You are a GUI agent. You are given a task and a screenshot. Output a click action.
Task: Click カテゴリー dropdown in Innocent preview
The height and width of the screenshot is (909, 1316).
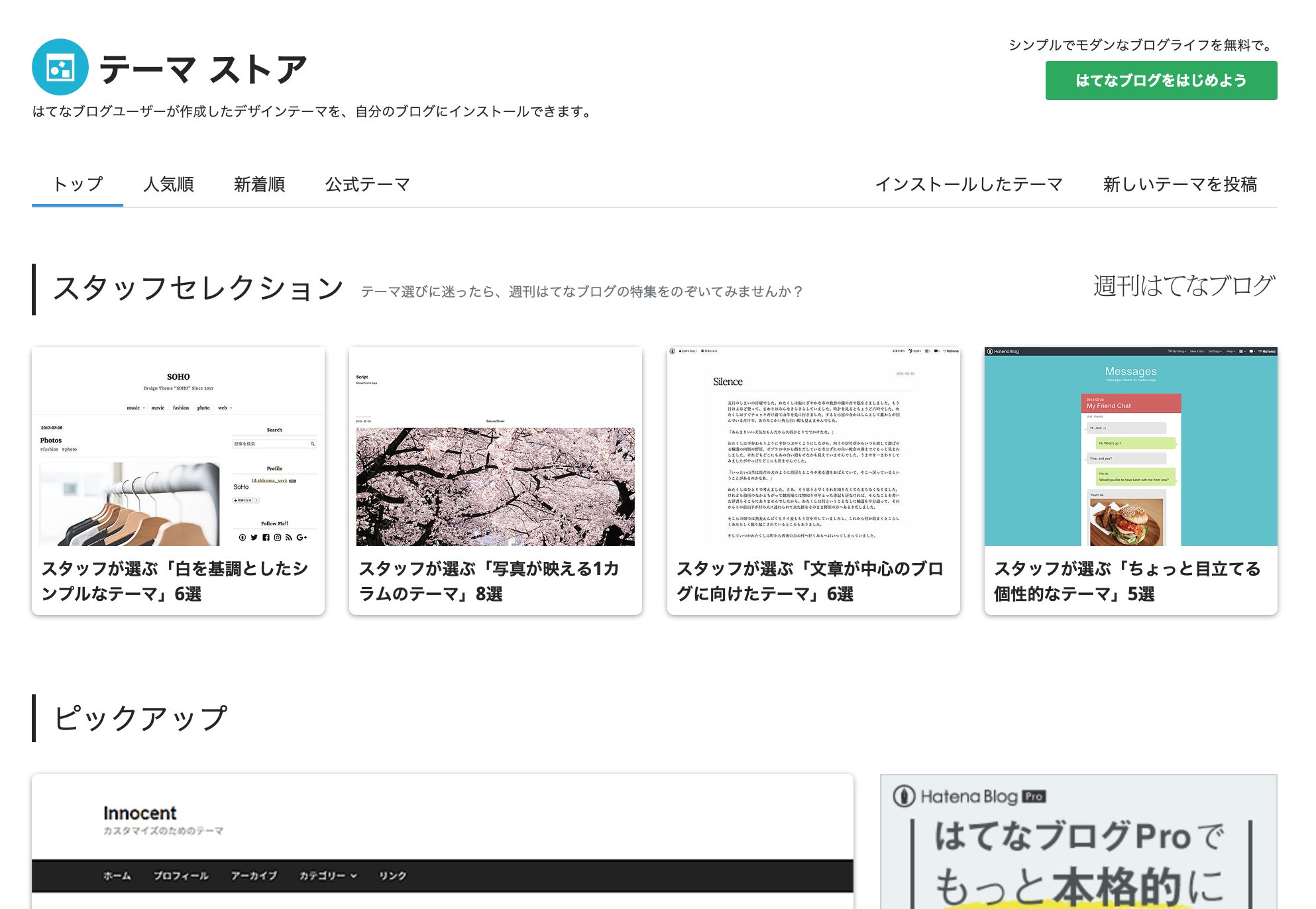[328, 876]
